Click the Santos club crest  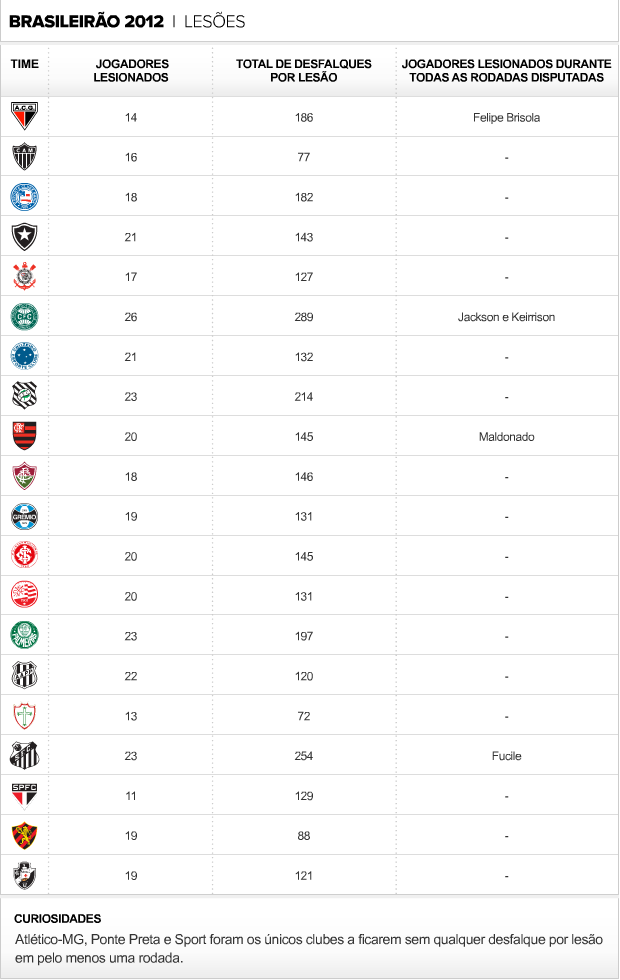pyautogui.click(x=24, y=756)
